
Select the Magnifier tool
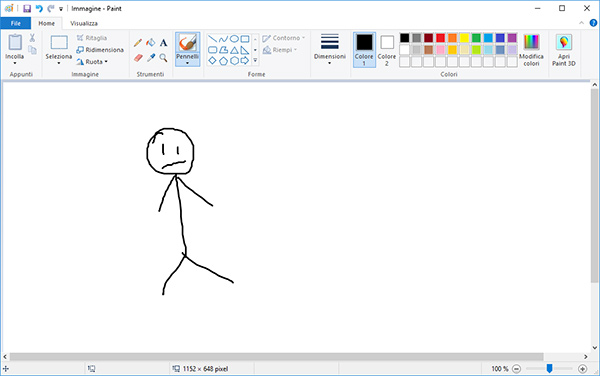(x=163, y=58)
